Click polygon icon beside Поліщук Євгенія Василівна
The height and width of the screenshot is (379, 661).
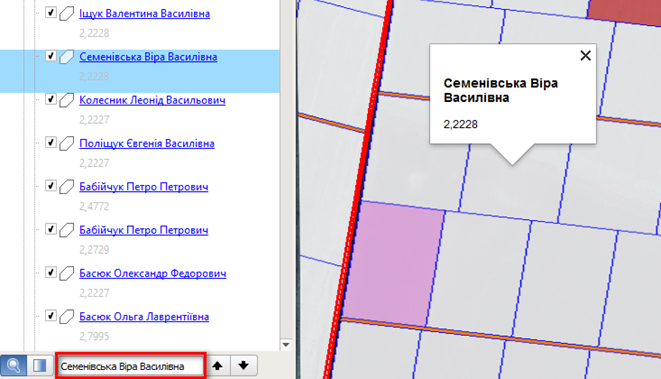(x=66, y=143)
